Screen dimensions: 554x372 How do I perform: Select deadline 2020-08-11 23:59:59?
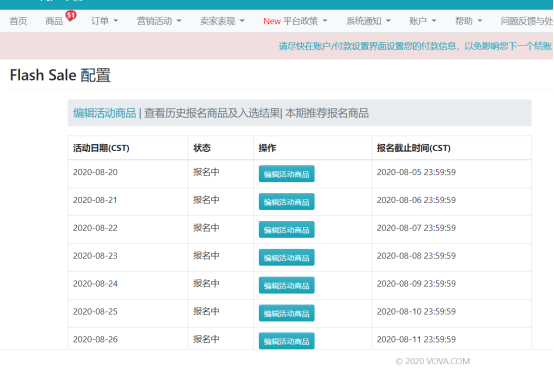click(416, 339)
